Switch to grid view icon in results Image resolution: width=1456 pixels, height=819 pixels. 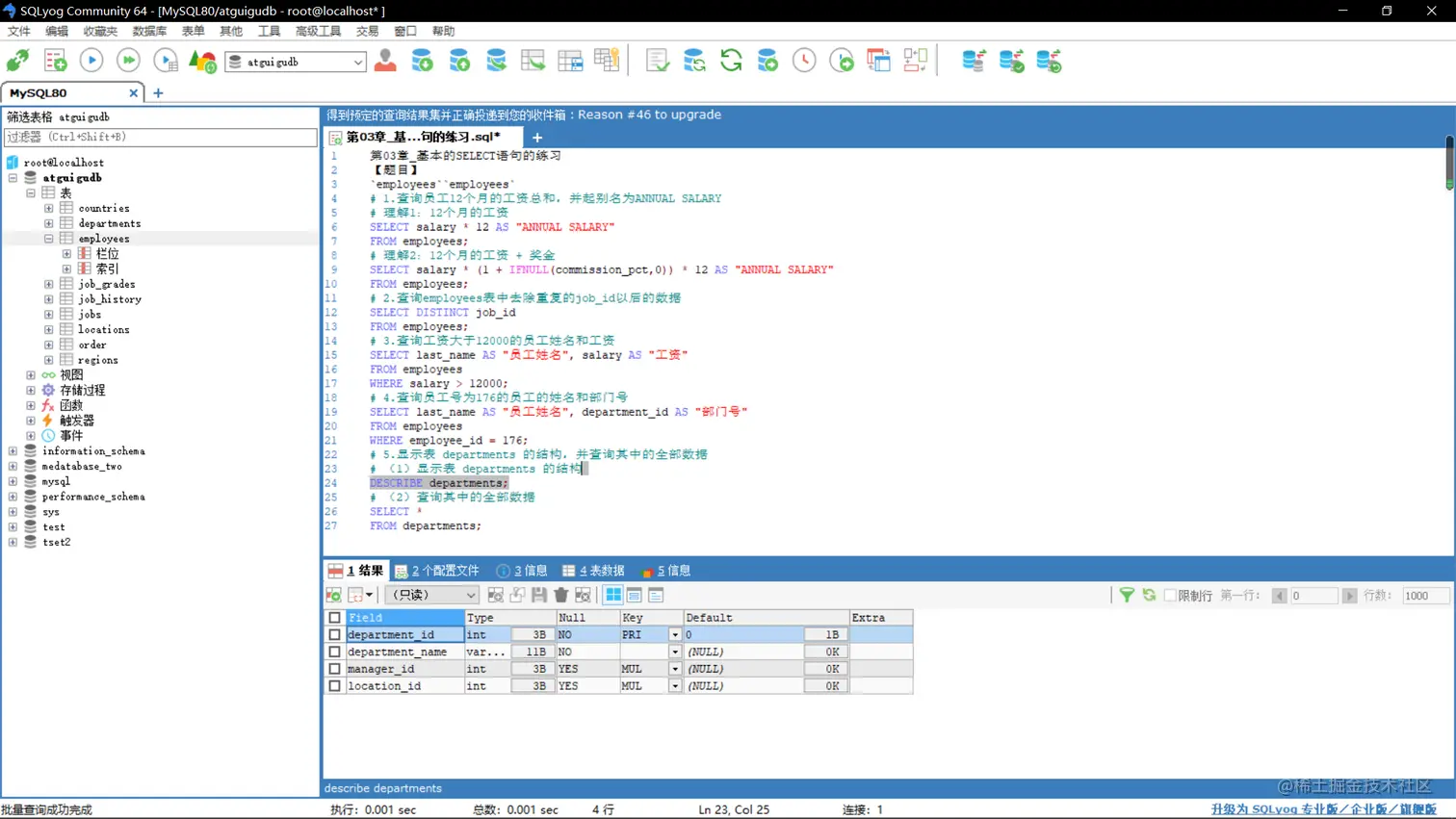coord(613,595)
